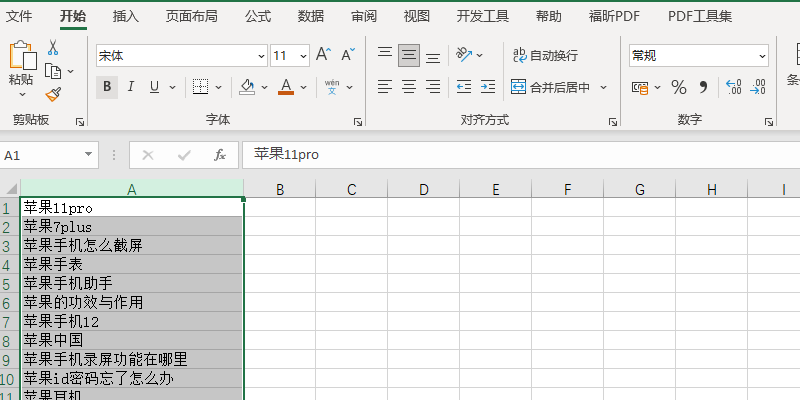The image size is (800, 400).
Task: Decrease indent
Action: (x=464, y=87)
